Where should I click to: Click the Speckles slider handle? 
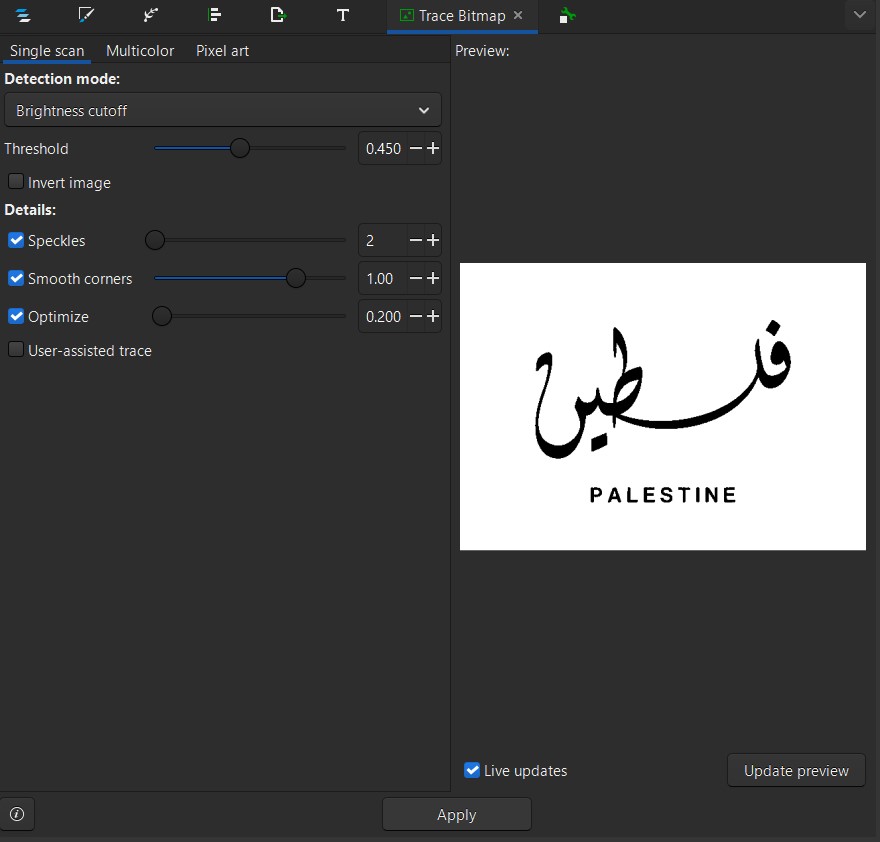click(155, 240)
